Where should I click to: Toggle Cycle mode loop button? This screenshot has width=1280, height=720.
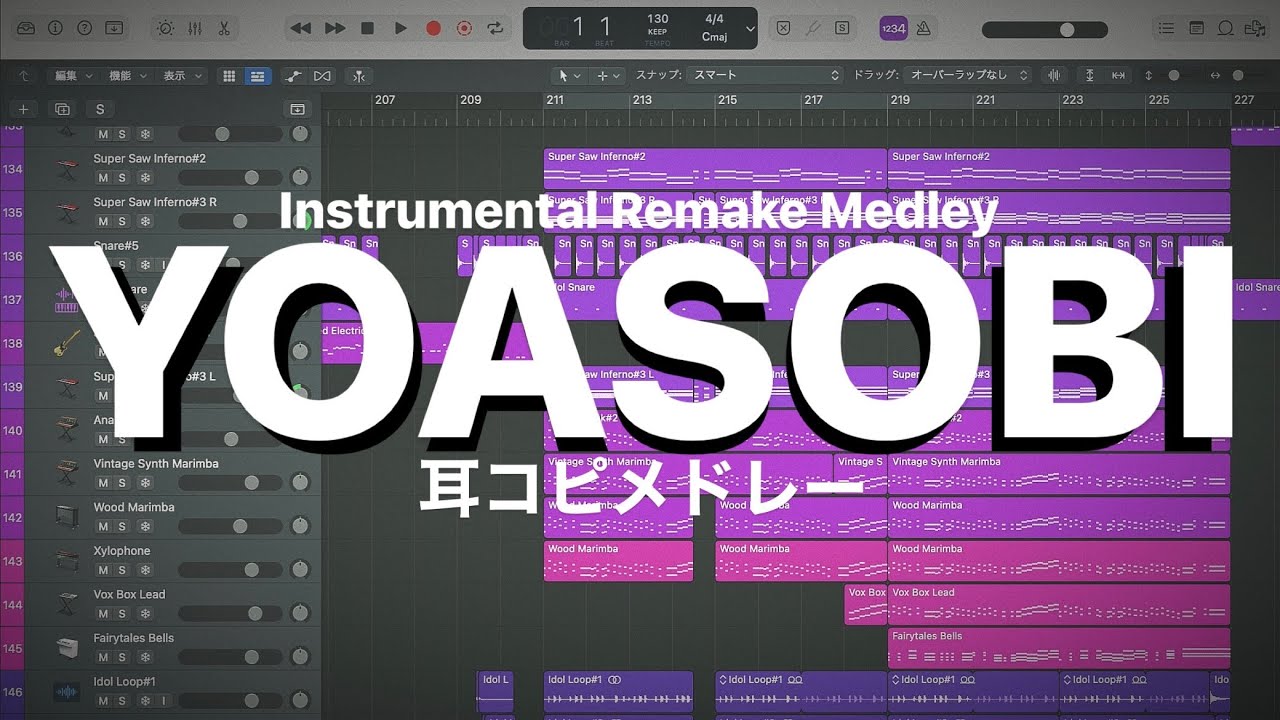click(x=495, y=29)
